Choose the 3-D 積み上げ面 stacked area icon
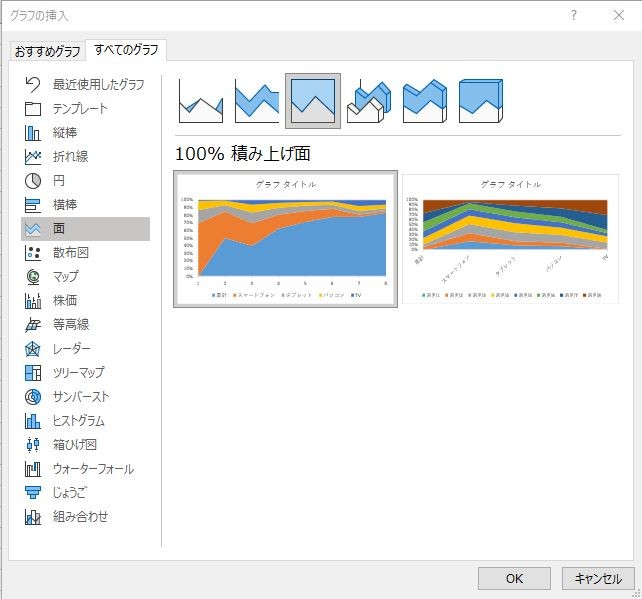Viewport: 642px width, 599px height. coord(425,101)
